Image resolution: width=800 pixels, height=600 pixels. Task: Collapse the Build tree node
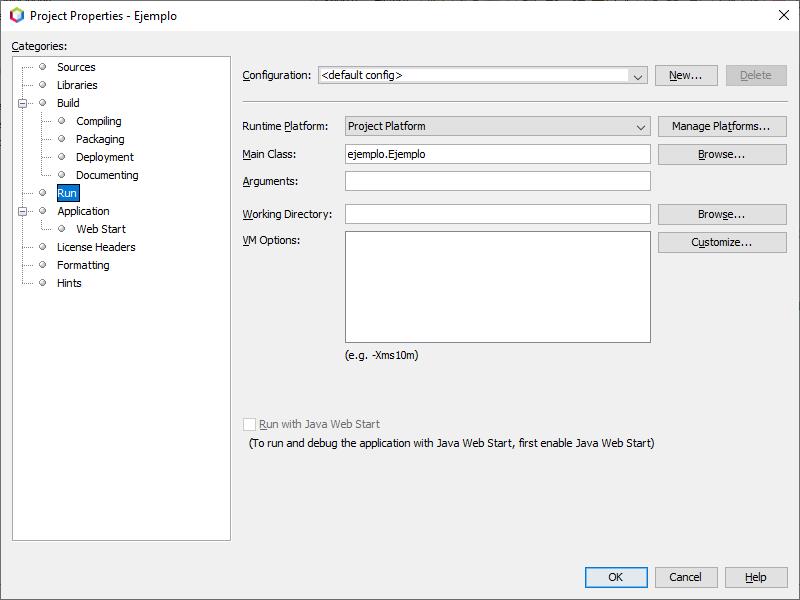[x=22, y=103]
